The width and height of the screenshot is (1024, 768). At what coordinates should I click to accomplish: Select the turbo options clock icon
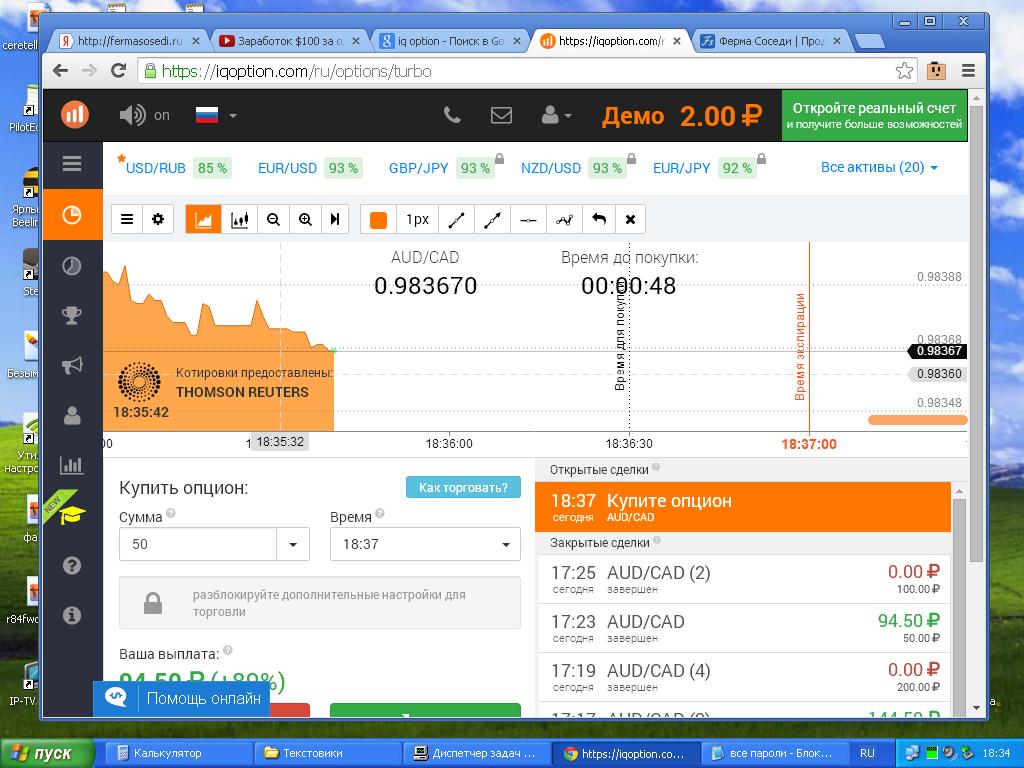(72, 214)
